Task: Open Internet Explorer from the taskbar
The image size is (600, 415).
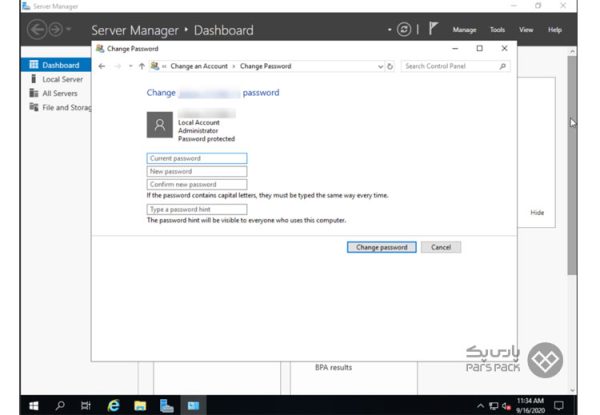Action: click(x=113, y=405)
